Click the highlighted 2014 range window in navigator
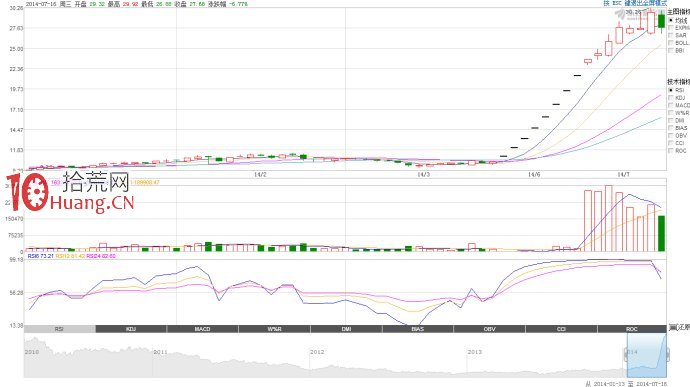Viewport: 690px width, 387px height. pos(647,355)
